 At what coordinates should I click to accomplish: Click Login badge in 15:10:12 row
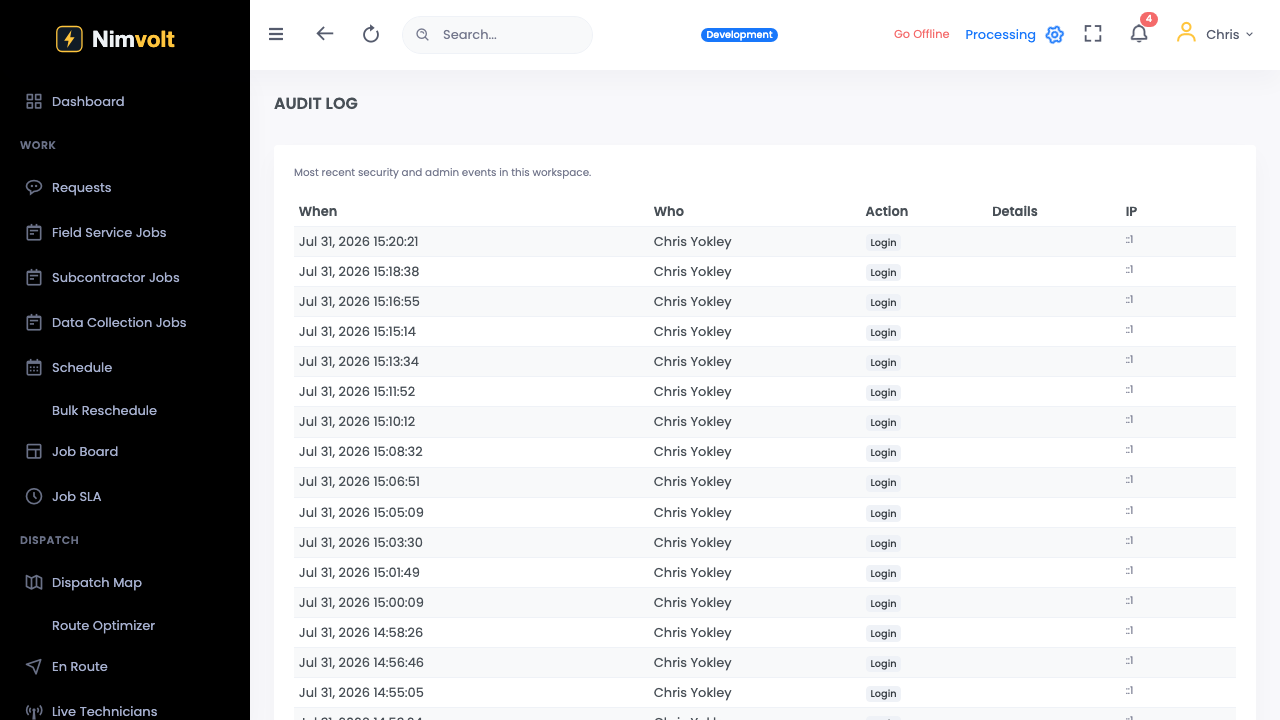[883, 422]
